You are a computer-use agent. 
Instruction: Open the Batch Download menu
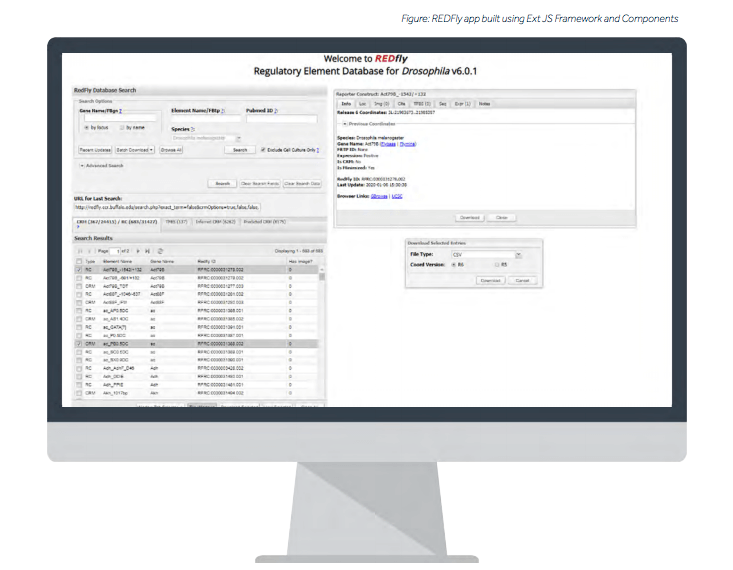[135, 150]
